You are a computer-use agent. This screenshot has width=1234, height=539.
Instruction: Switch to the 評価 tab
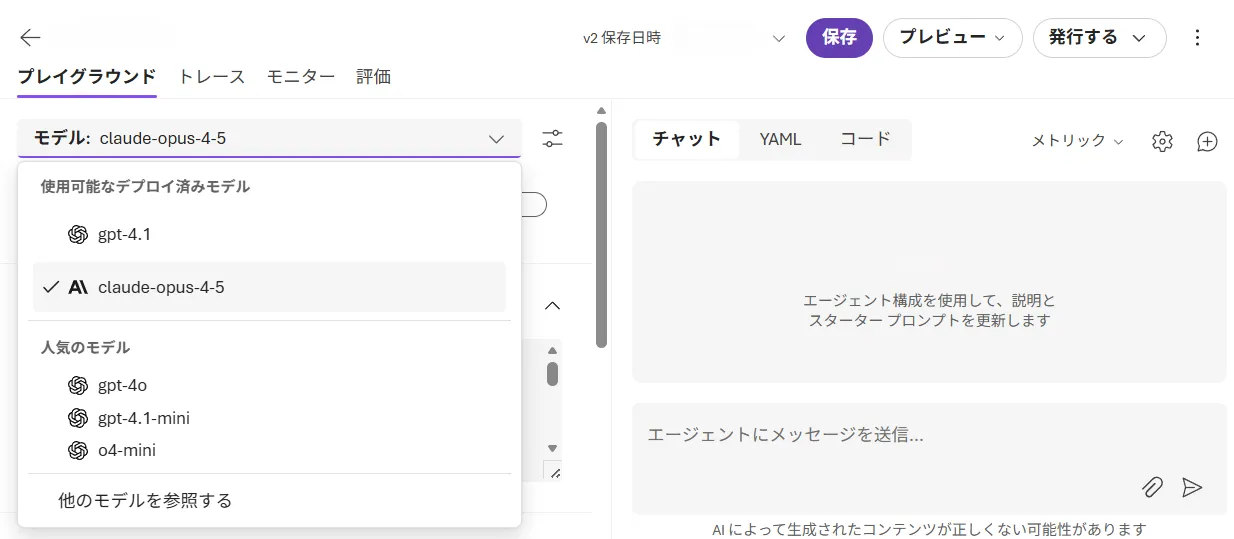[374, 76]
